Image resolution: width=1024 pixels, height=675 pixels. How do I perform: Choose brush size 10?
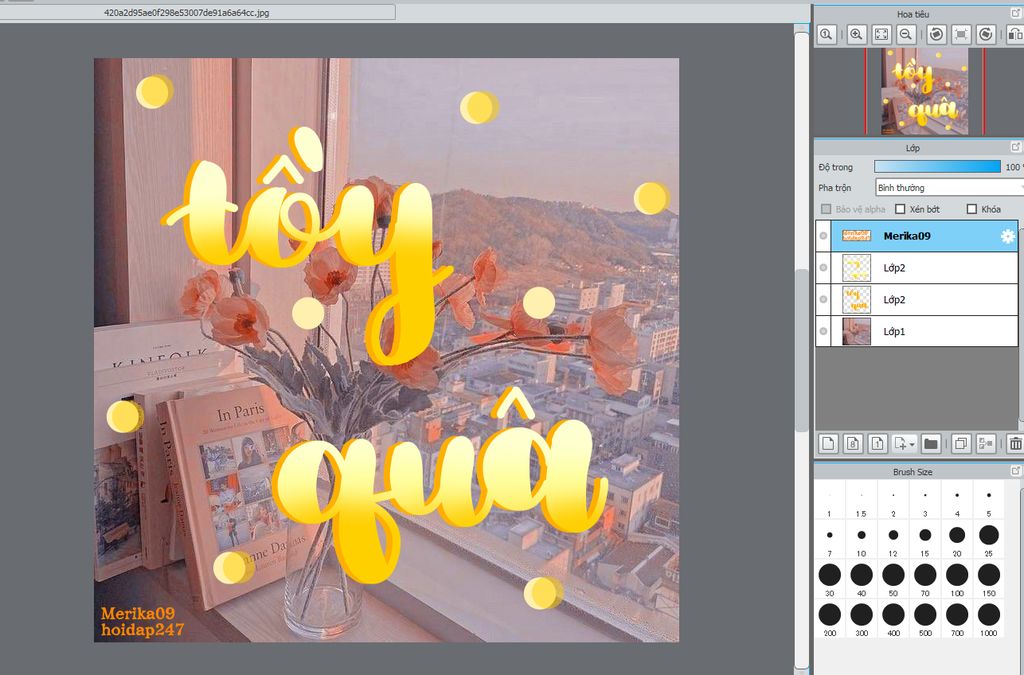point(861,540)
